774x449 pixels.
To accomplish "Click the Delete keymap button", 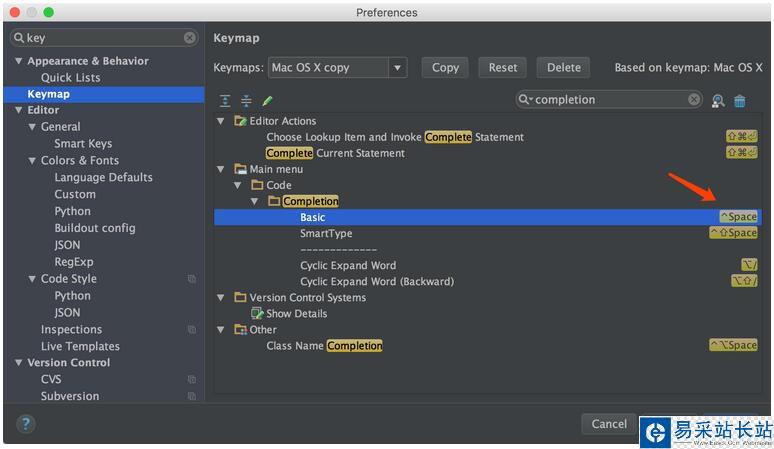I will click(563, 68).
